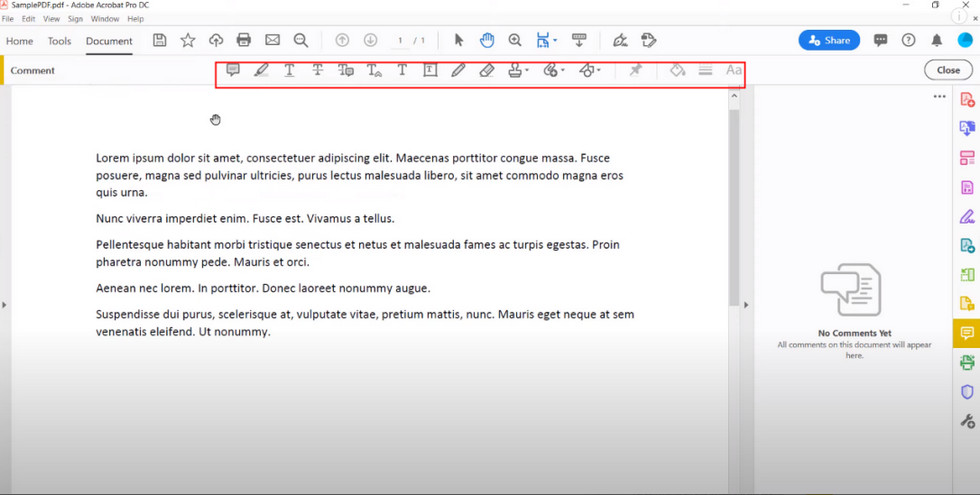Image resolution: width=980 pixels, height=495 pixels.
Task: Open the fill color picker
Action: pos(678,70)
